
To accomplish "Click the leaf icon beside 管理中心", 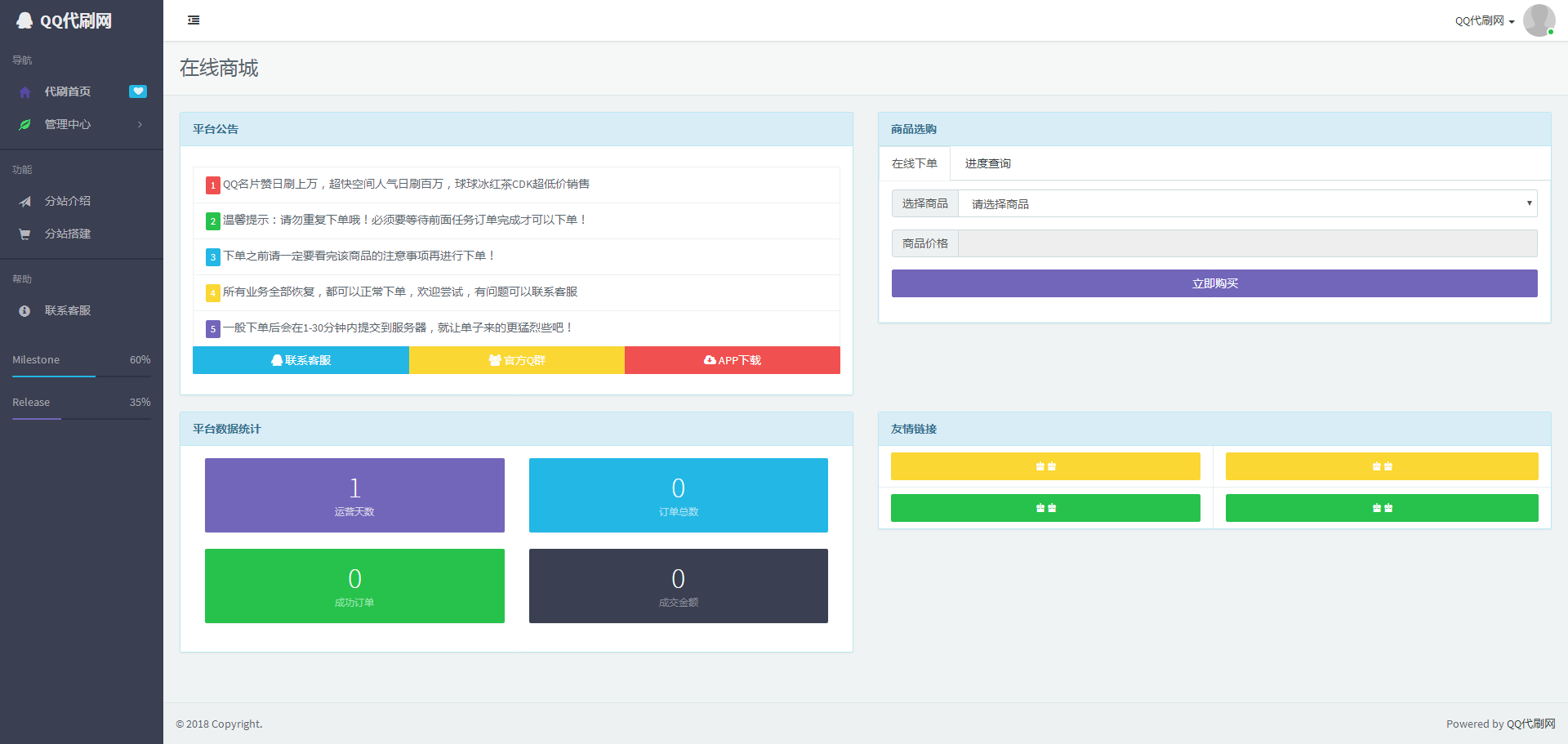I will (x=25, y=125).
